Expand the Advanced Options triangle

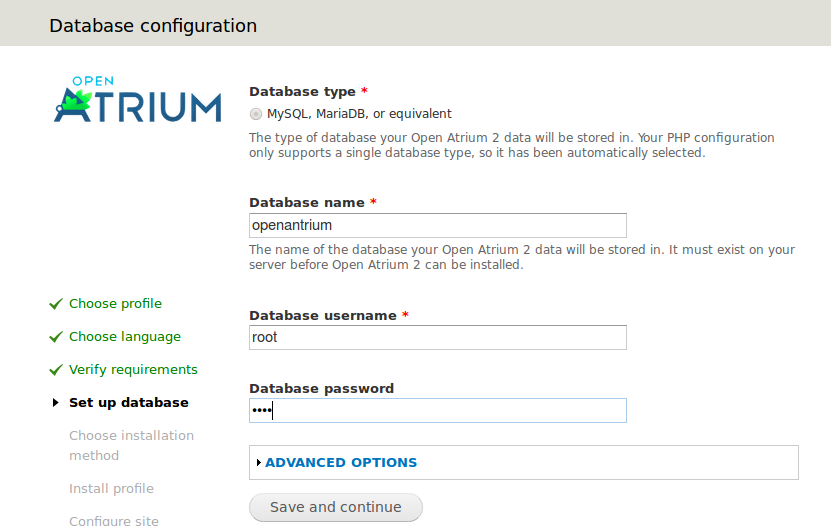click(x=259, y=462)
